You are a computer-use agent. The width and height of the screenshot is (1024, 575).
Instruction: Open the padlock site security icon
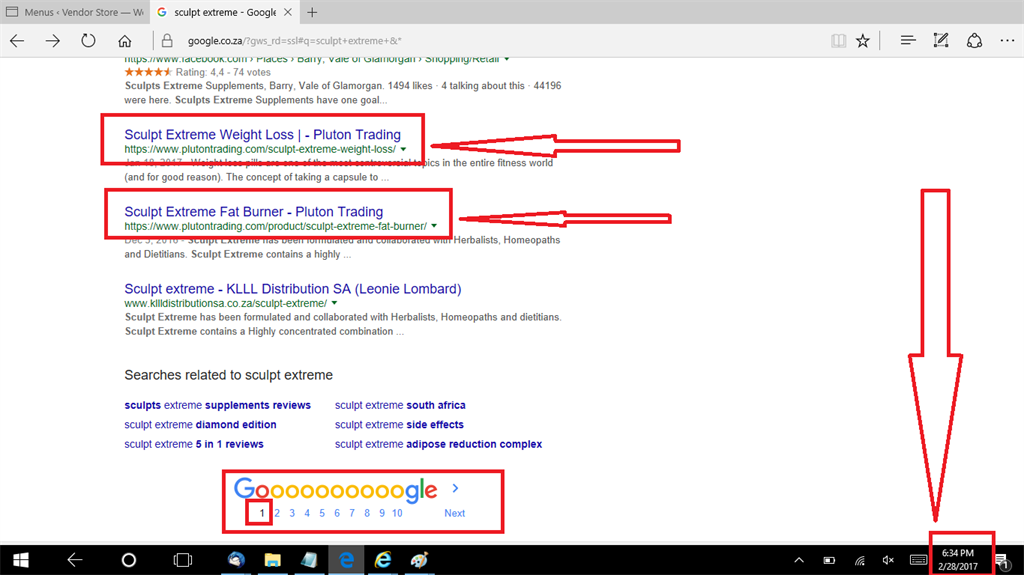coord(167,41)
